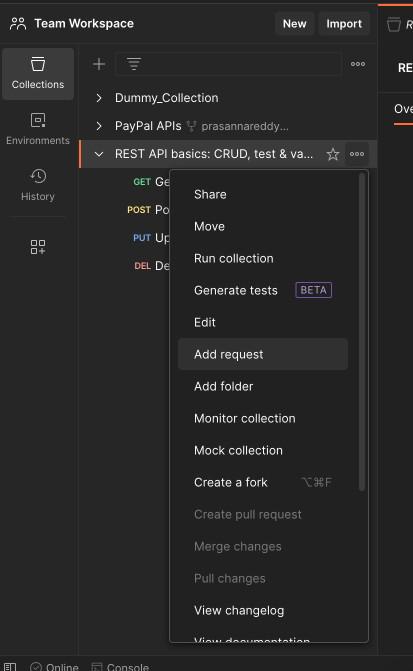Screen dimensions: 413x671
Task: Expand the Dummy_Collection chevron
Action: click(x=99, y=98)
